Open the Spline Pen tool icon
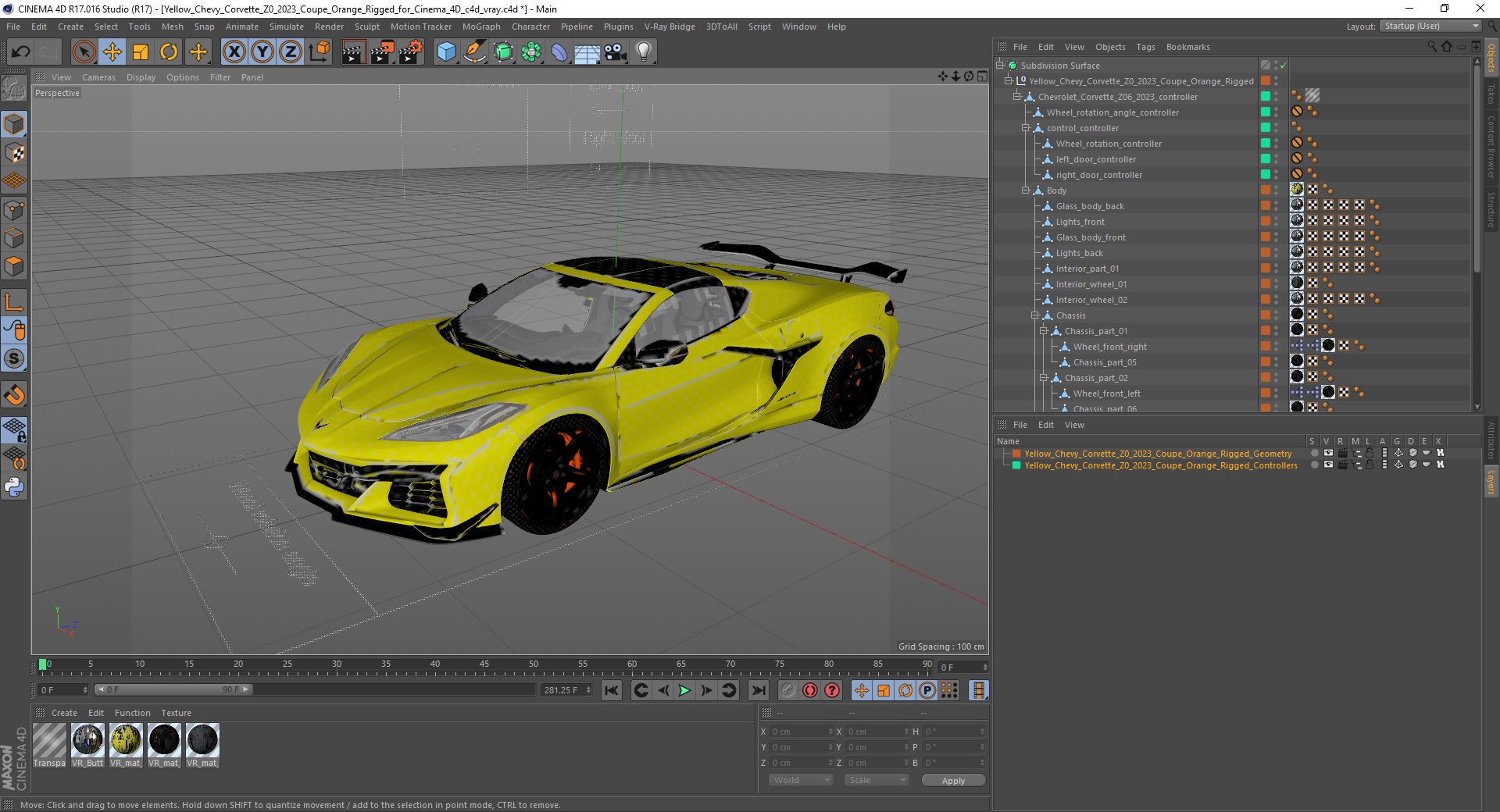Screen dimensions: 1500x812 coord(475,52)
